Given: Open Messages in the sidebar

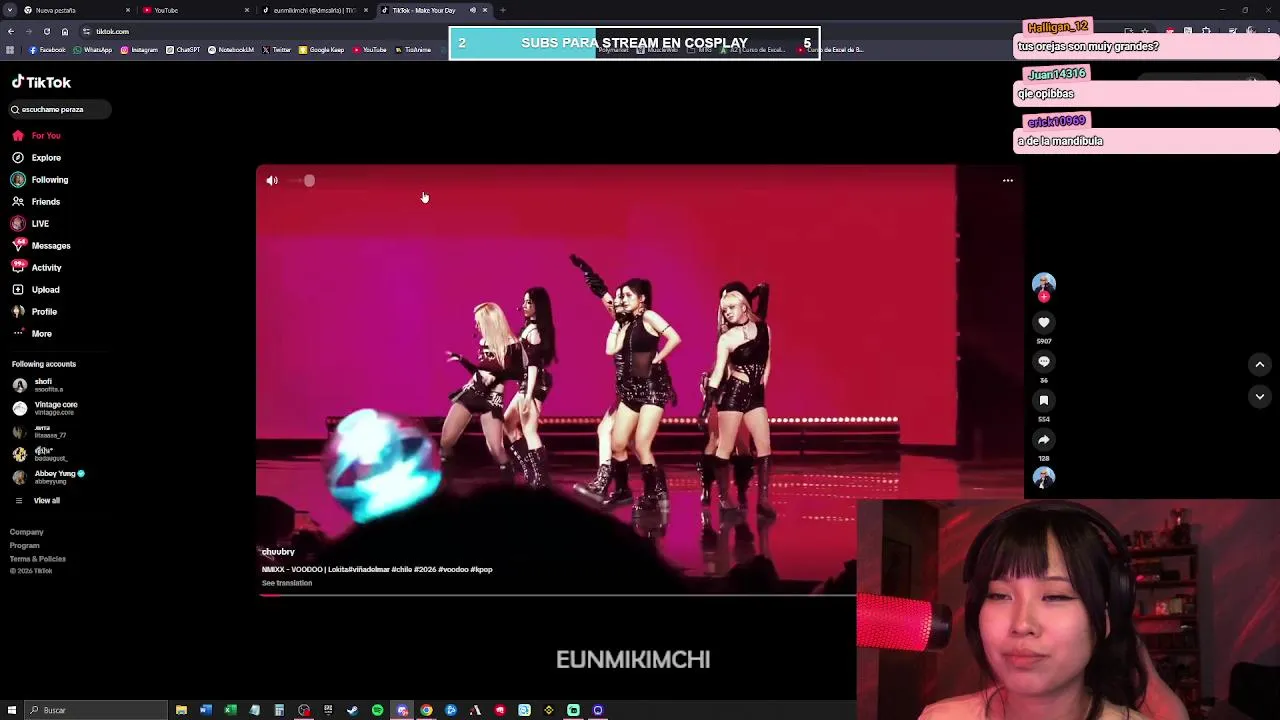Looking at the screenshot, I should pos(41,245).
